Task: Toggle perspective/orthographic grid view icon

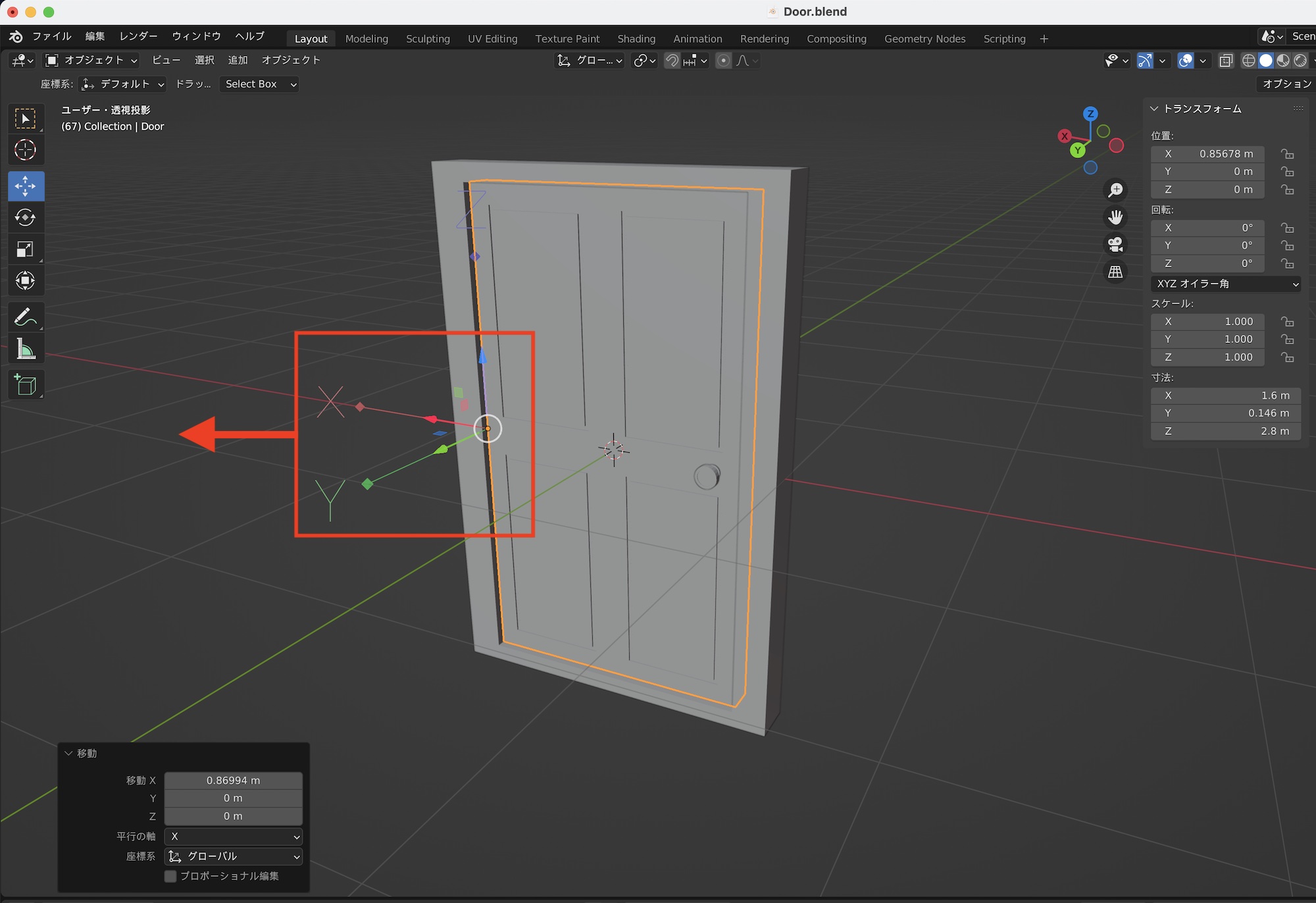Action: (x=1115, y=271)
